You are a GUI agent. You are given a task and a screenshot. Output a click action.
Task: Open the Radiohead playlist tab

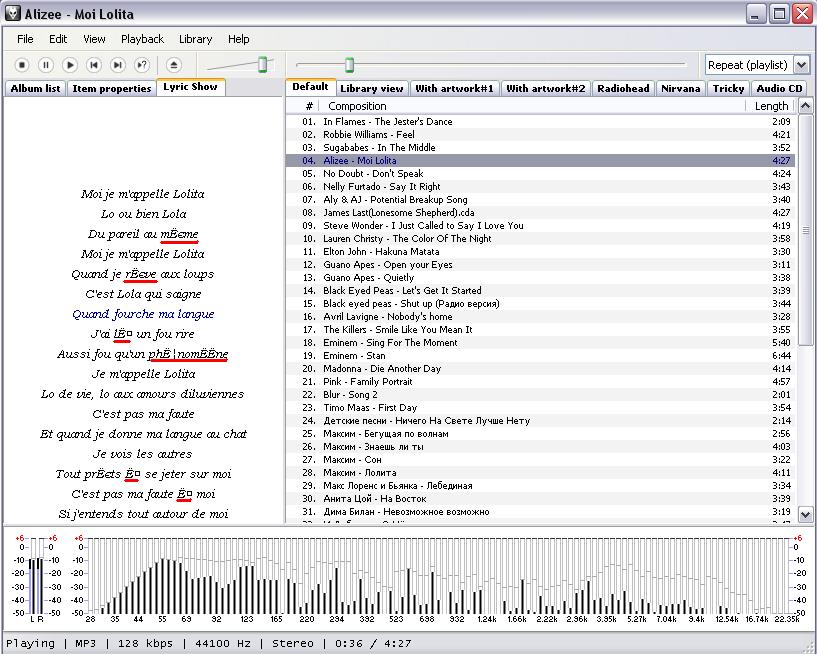623,88
